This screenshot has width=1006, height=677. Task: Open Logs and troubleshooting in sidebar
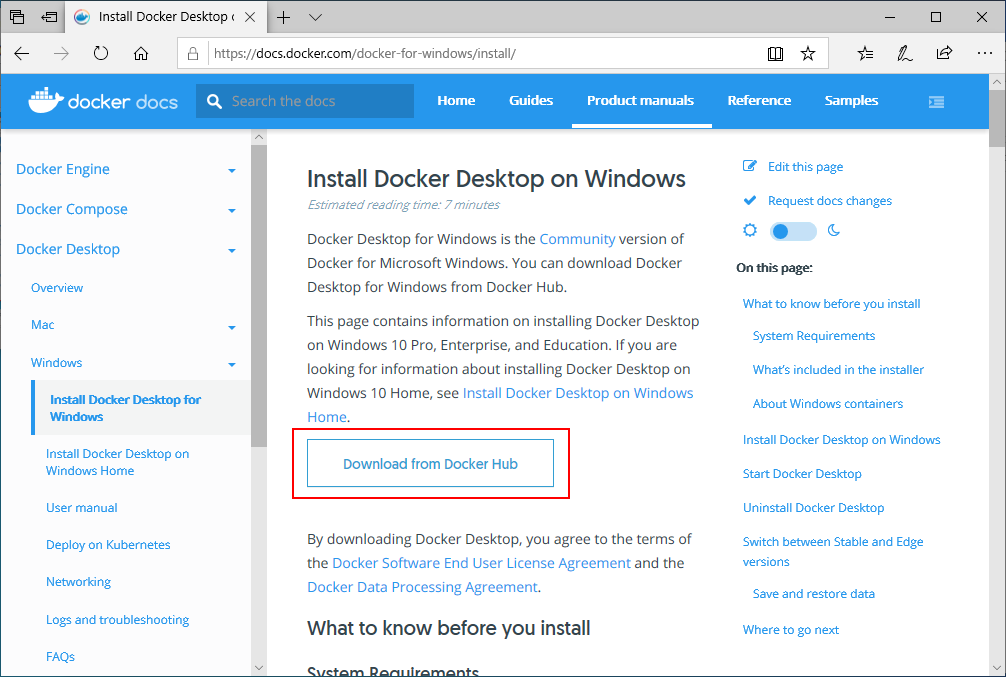(117, 620)
